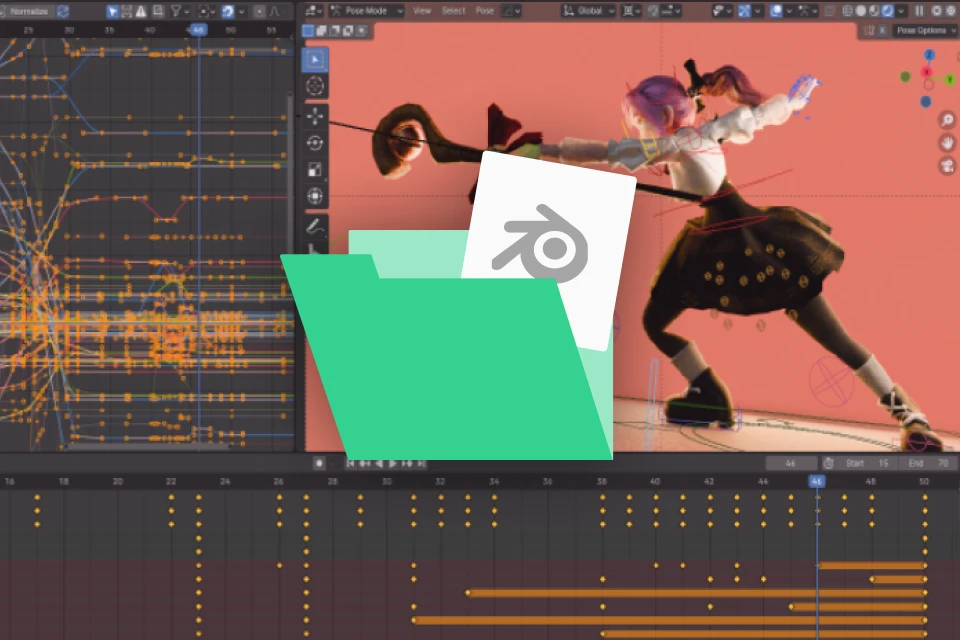The width and height of the screenshot is (960, 640).
Task: Jump to last frame playback button
Action: [x=421, y=464]
